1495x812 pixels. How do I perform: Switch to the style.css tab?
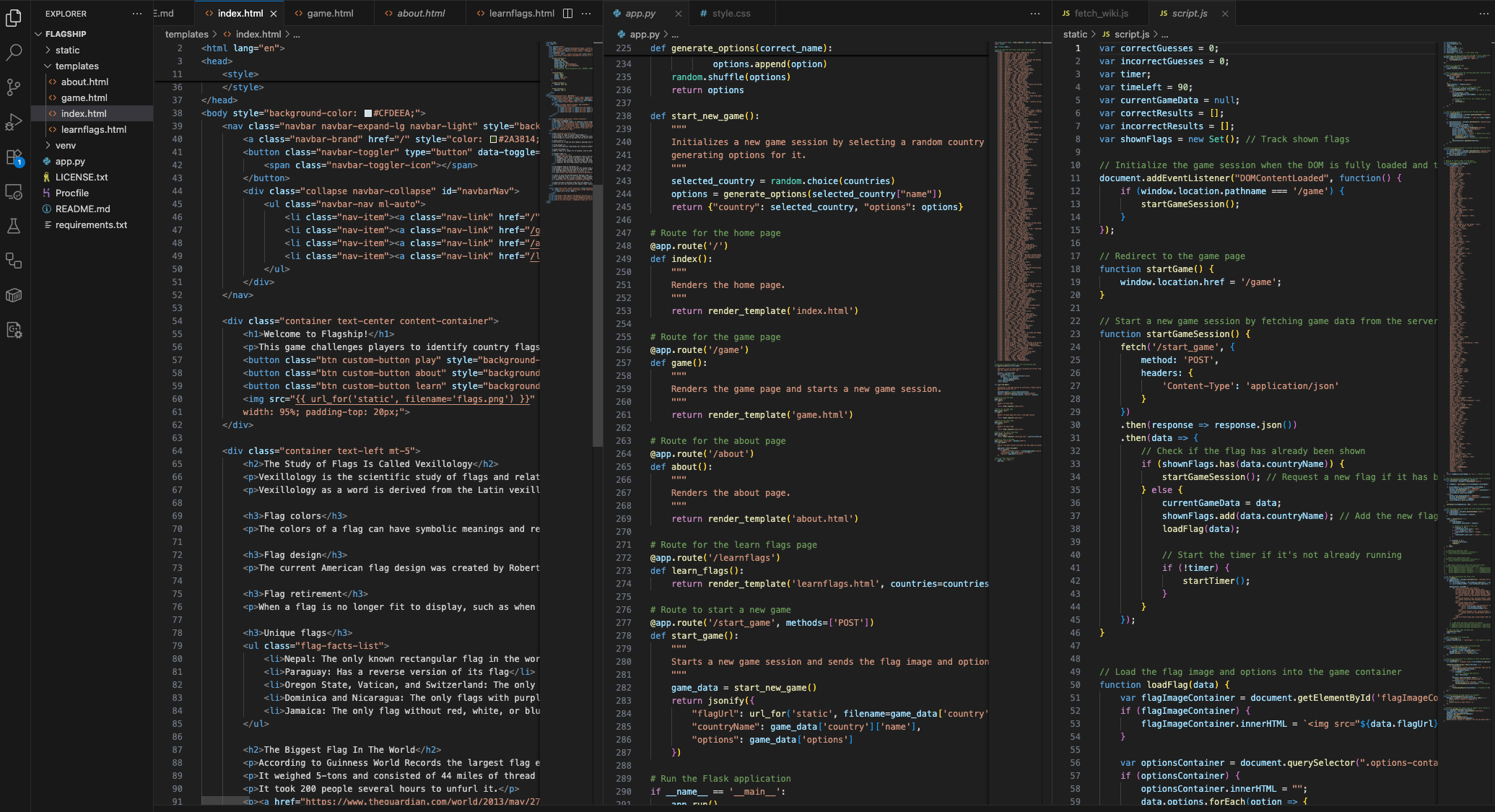click(731, 13)
